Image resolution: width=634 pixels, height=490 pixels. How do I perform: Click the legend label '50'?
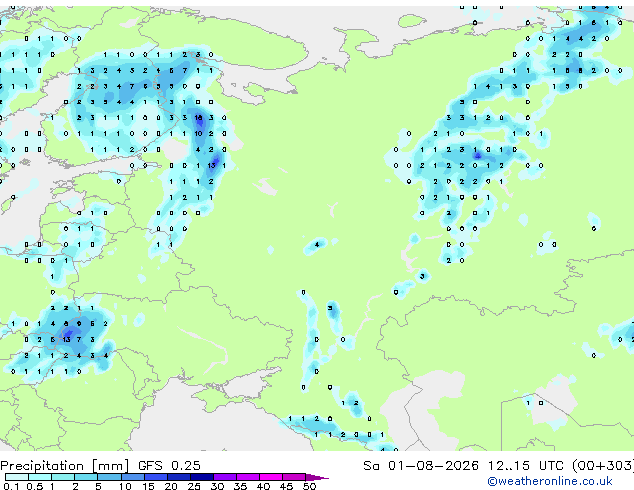click(310, 486)
